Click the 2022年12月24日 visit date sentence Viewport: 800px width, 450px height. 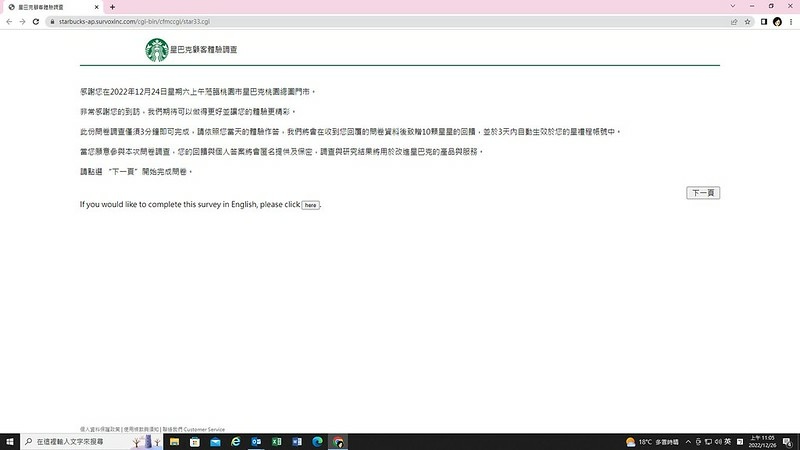198,92
